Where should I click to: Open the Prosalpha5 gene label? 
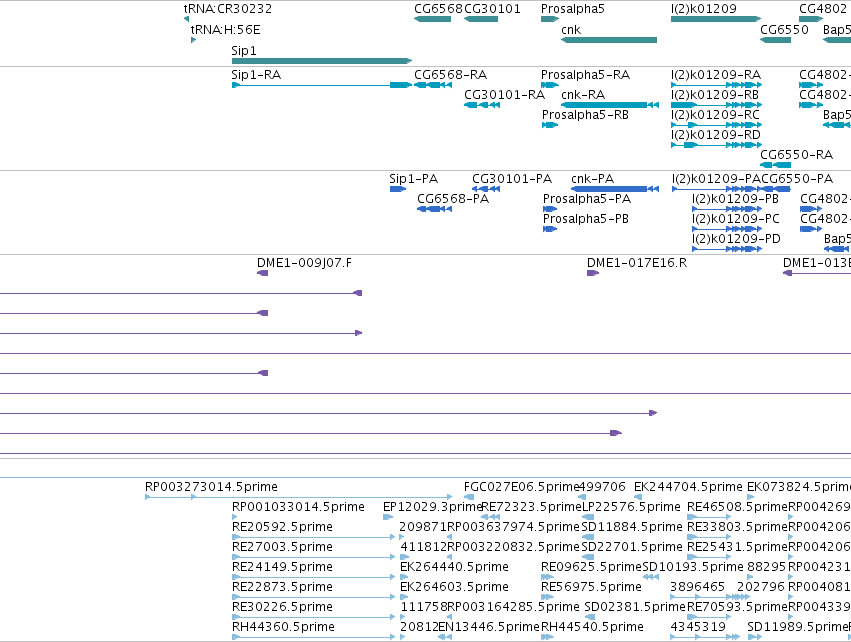pos(573,9)
